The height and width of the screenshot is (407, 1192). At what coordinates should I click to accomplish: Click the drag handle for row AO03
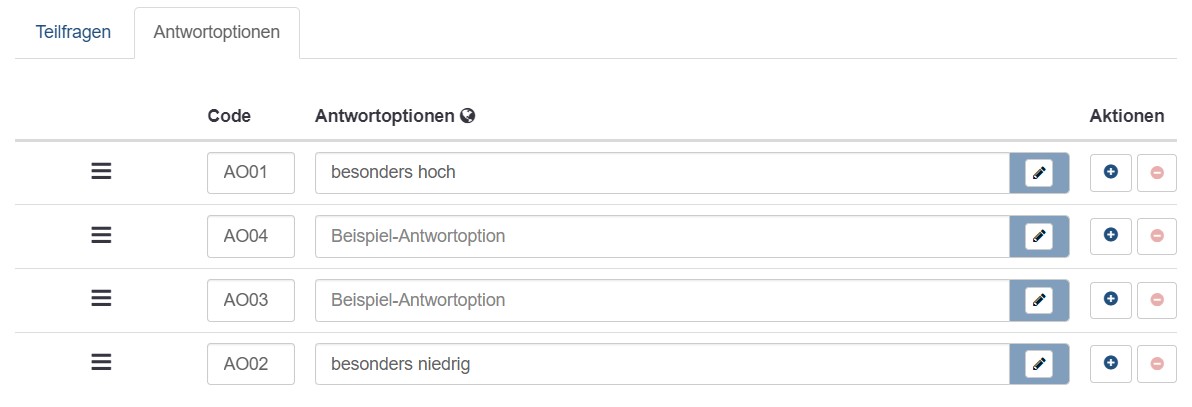(x=101, y=300)
